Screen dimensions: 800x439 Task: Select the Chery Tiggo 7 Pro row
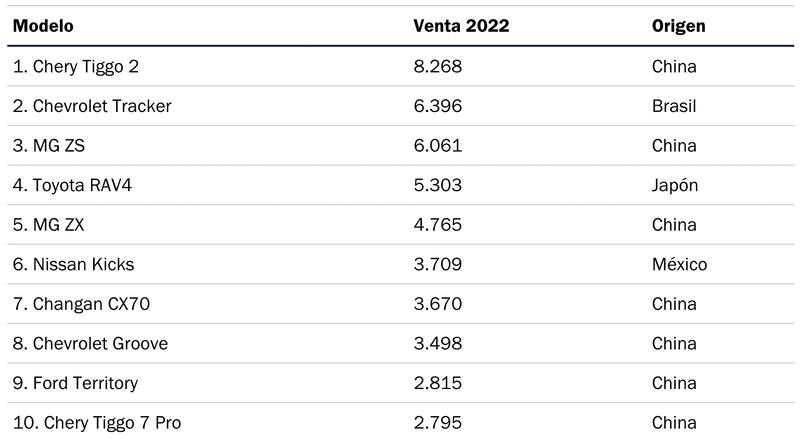(x=97, y=423)
